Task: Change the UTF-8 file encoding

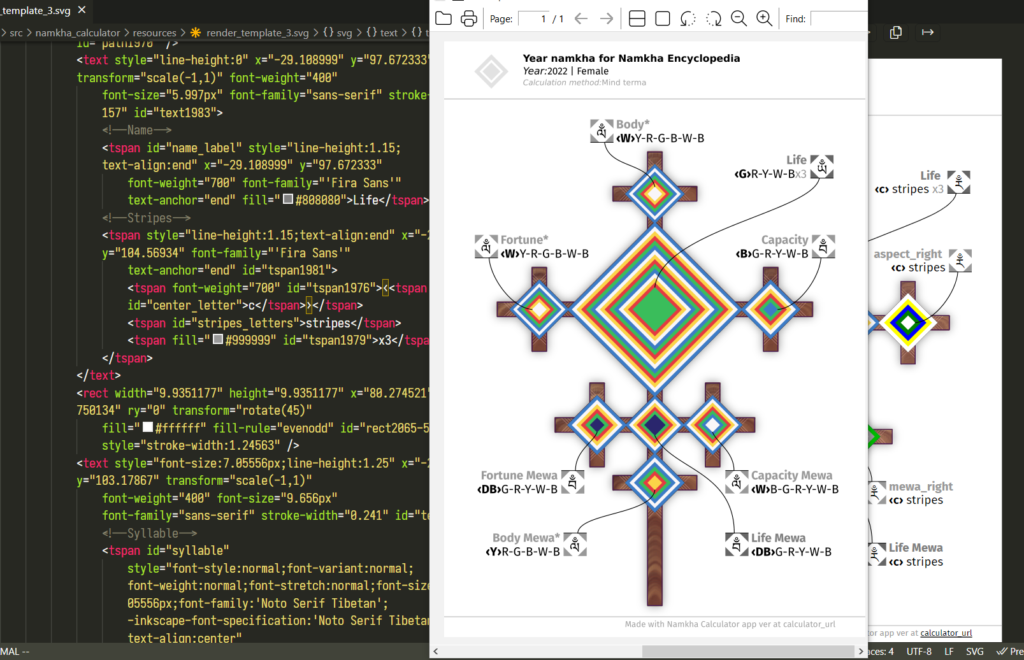Action: coord(919,652)
